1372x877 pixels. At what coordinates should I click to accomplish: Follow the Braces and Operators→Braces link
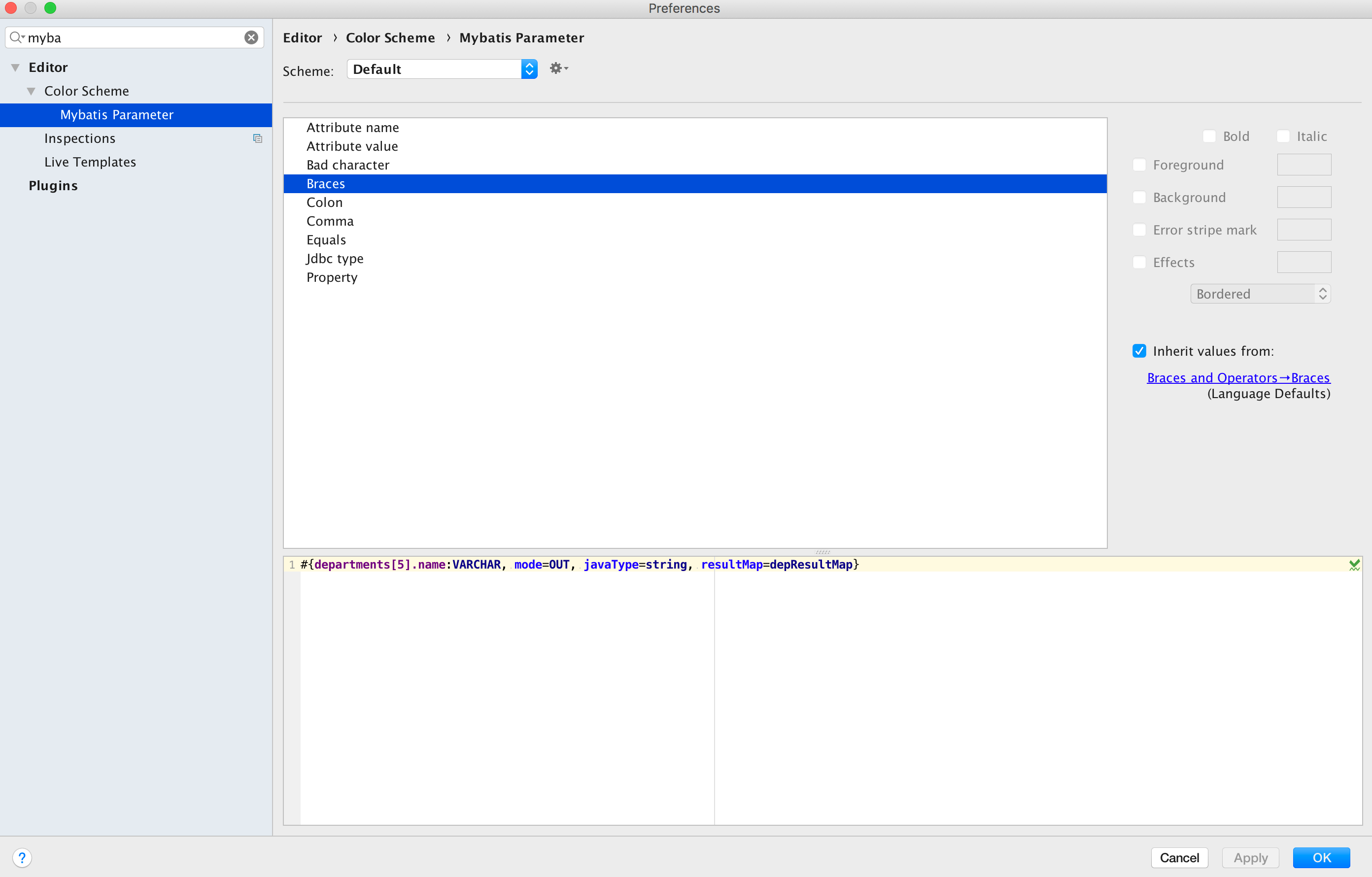click(1238, 377)
